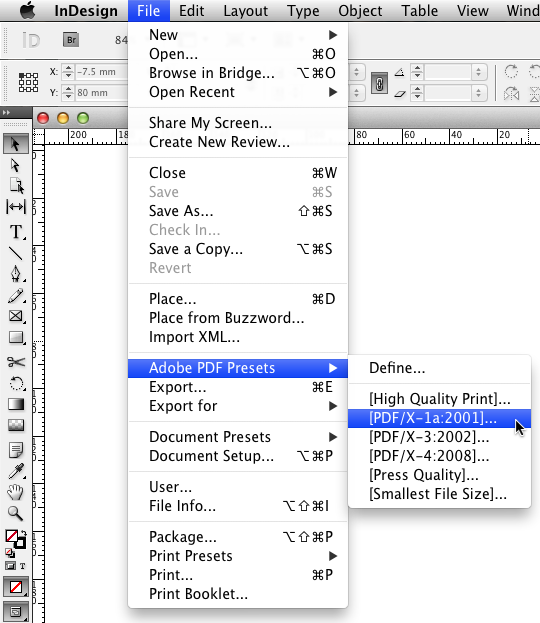Screen dimensions: 540x623
Task: Expand the Export for submenu
Action: pyautogui.click(x=238, y=406)
